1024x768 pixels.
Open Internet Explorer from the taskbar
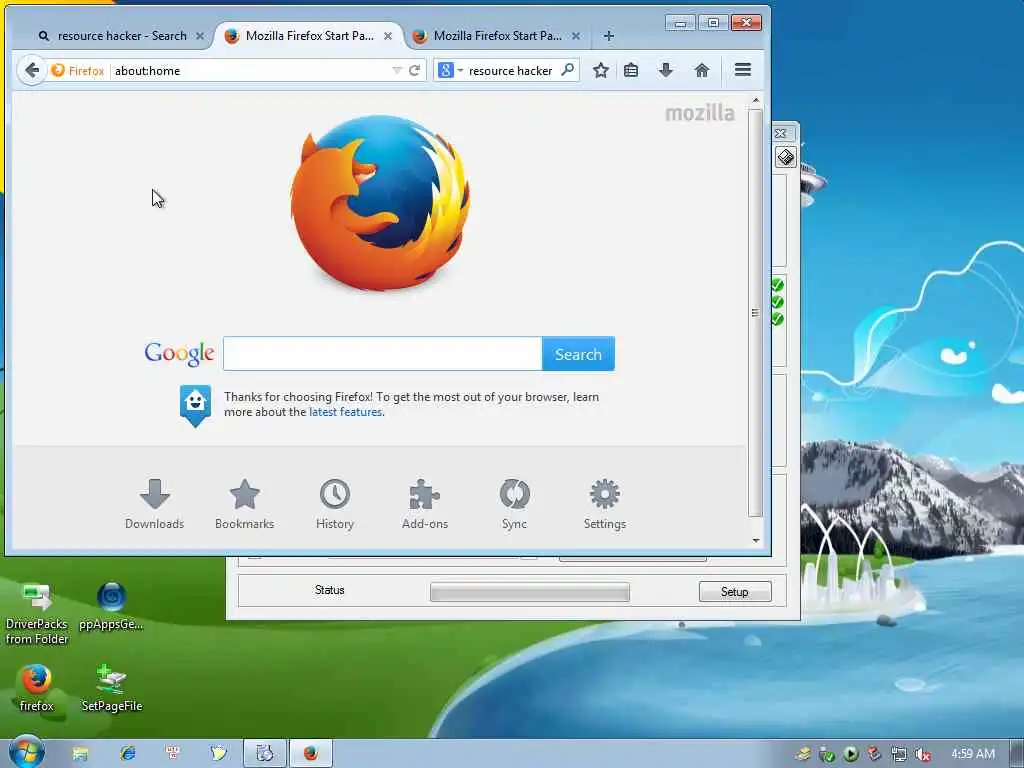pos(127,754)
